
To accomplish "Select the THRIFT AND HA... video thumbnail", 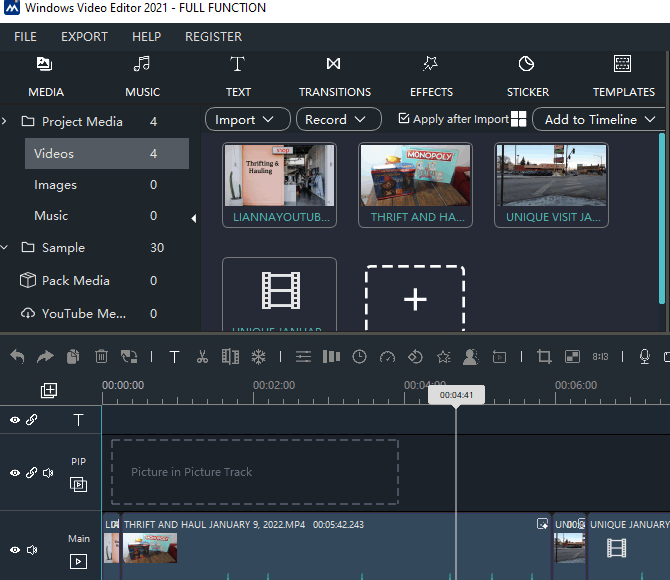I will (x=415, y=185).
